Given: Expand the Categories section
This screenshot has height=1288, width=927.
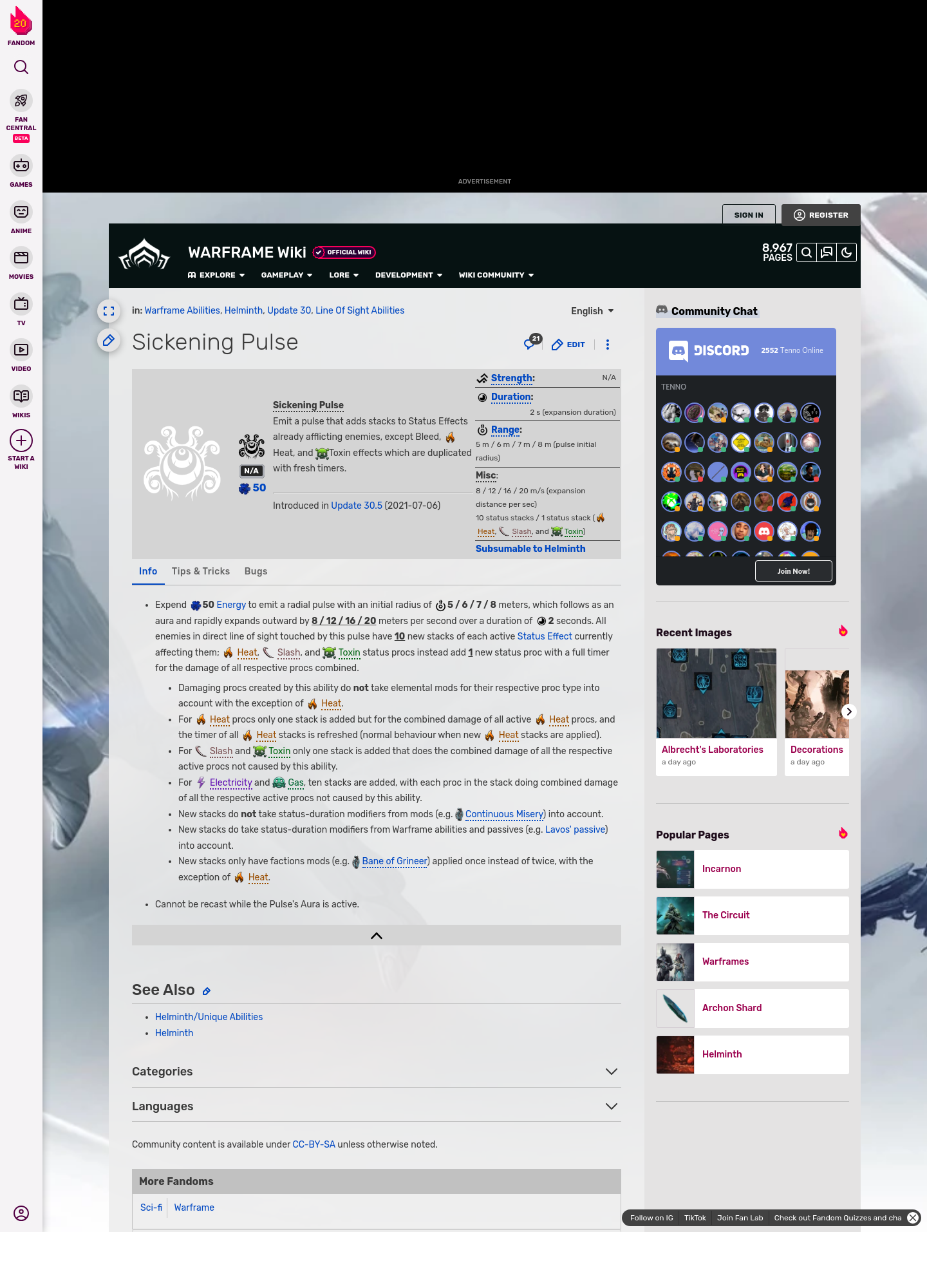Looking at the screenshot, I should (377, 1072).
